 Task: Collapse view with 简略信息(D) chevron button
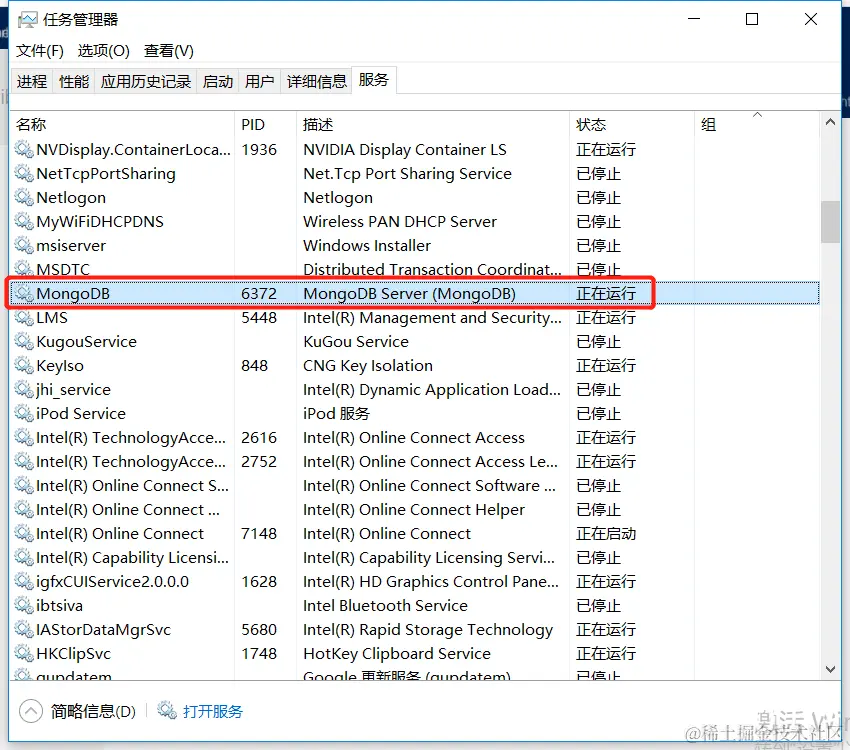point(31,711)
